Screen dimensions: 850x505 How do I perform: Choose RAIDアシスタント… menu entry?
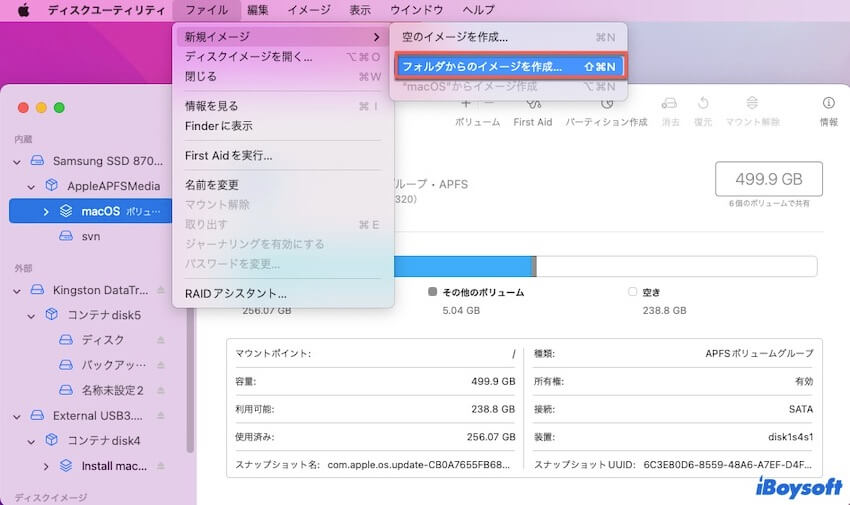click(282, 293)
